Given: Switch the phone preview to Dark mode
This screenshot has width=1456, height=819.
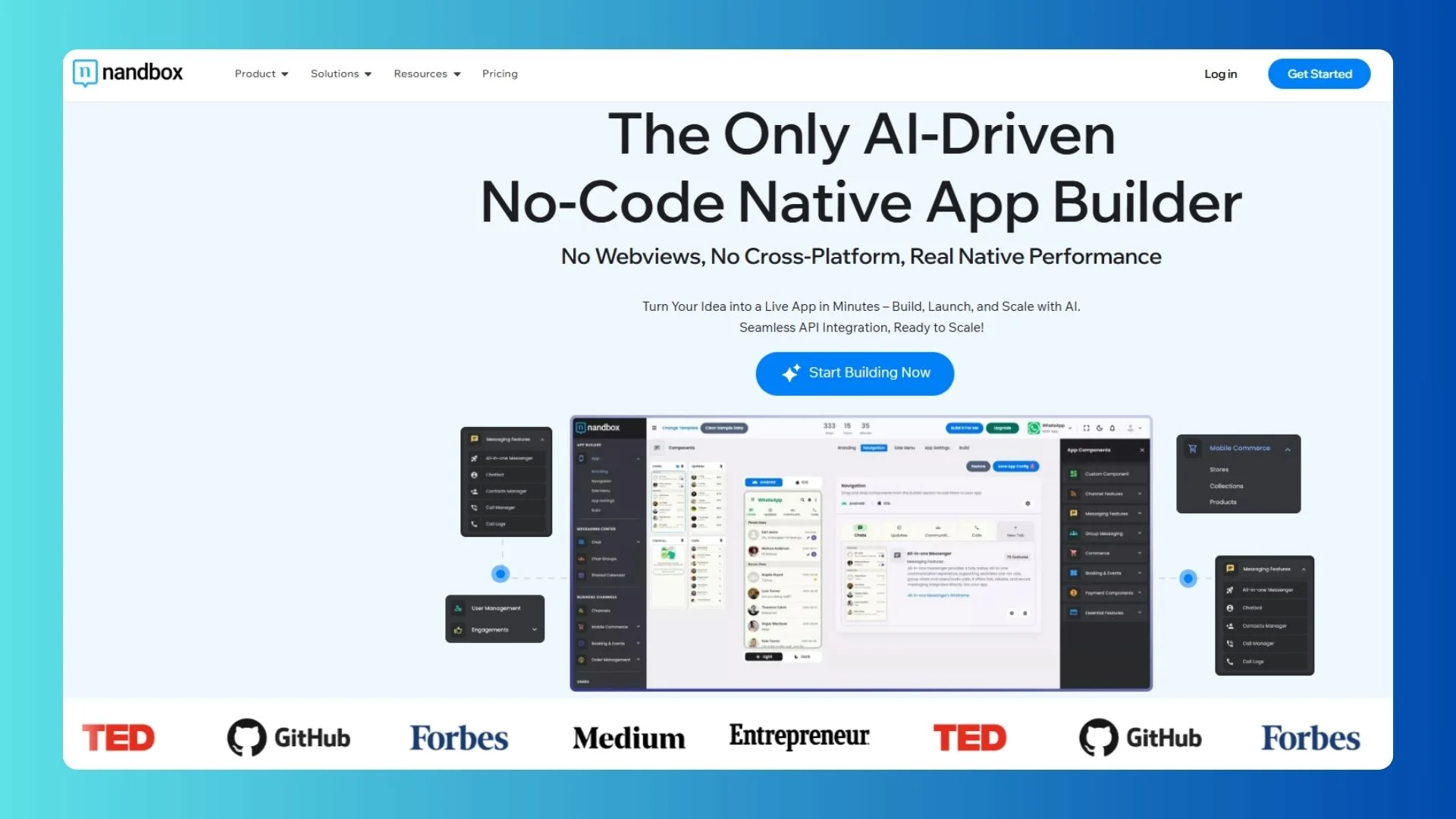Looking at the screenshot, I should 804,657.
